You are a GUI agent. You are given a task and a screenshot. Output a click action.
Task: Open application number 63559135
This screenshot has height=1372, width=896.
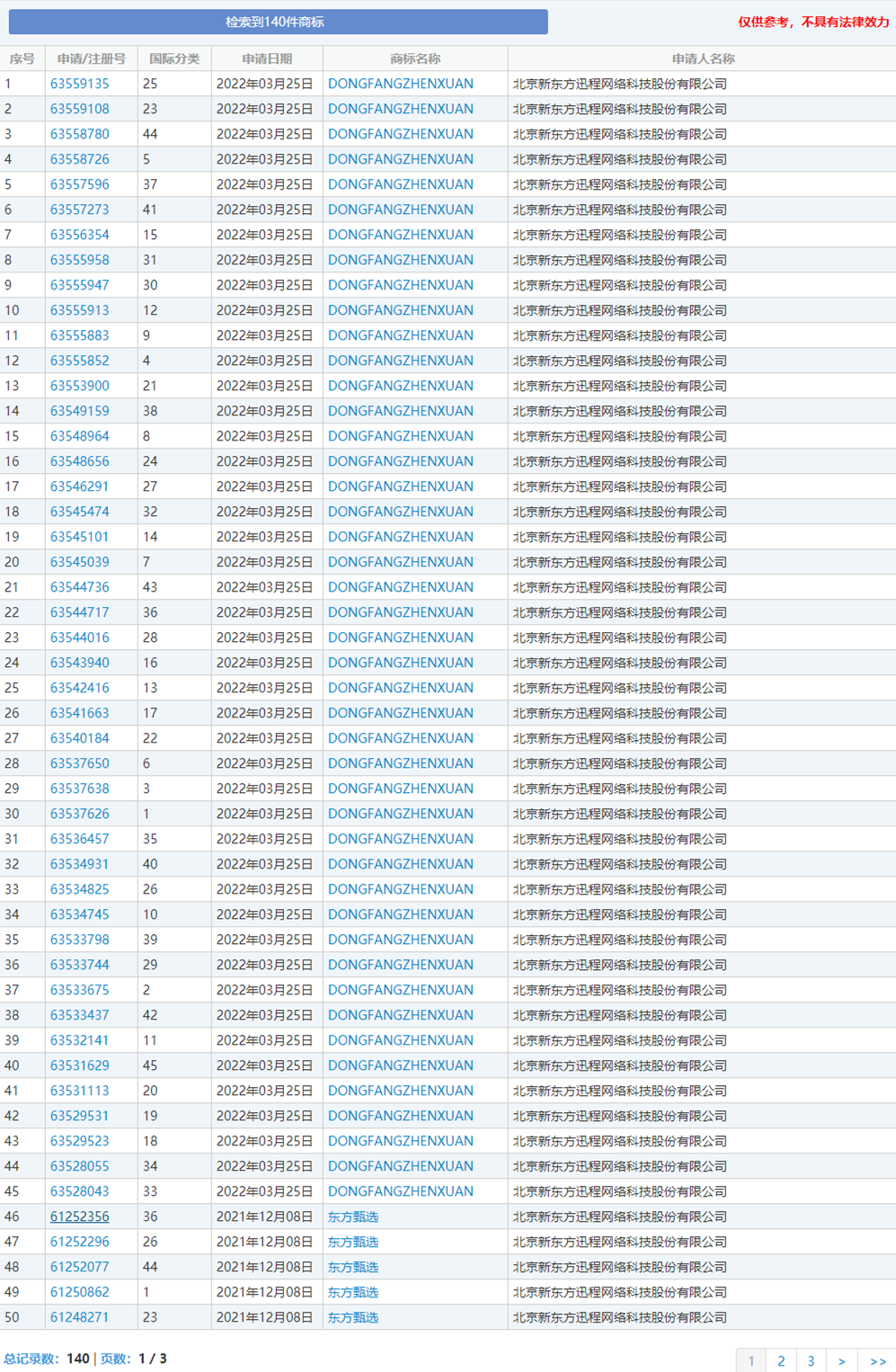coord(79,84)
